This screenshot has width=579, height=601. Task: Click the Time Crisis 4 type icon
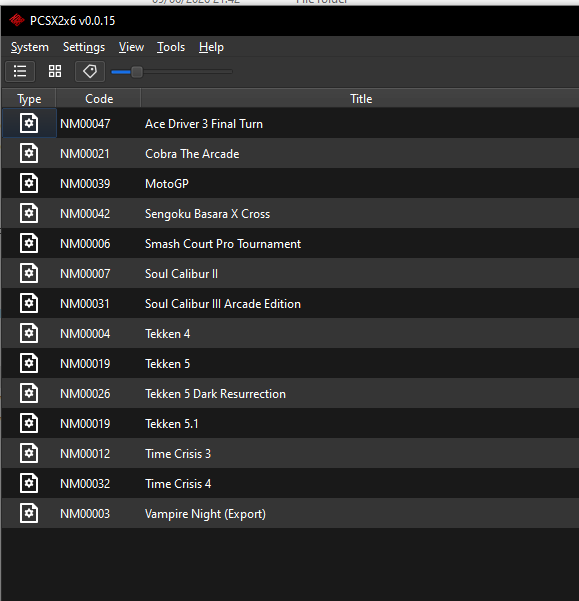[x=29, y=483]
